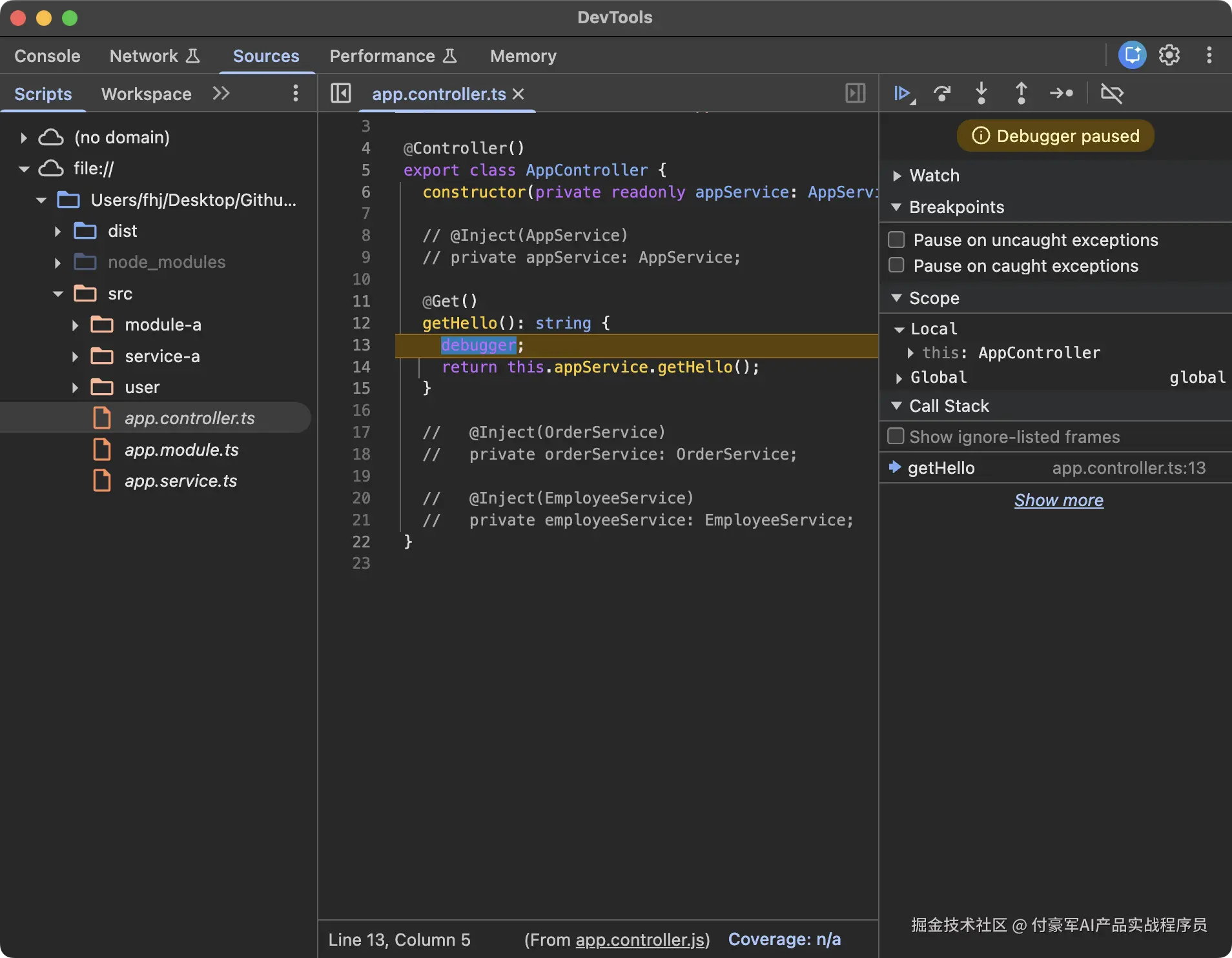The height and width of the screenshot is (958, 1232).
Task: Expand the dist folder arrow
Action: [x=57, y=231]
